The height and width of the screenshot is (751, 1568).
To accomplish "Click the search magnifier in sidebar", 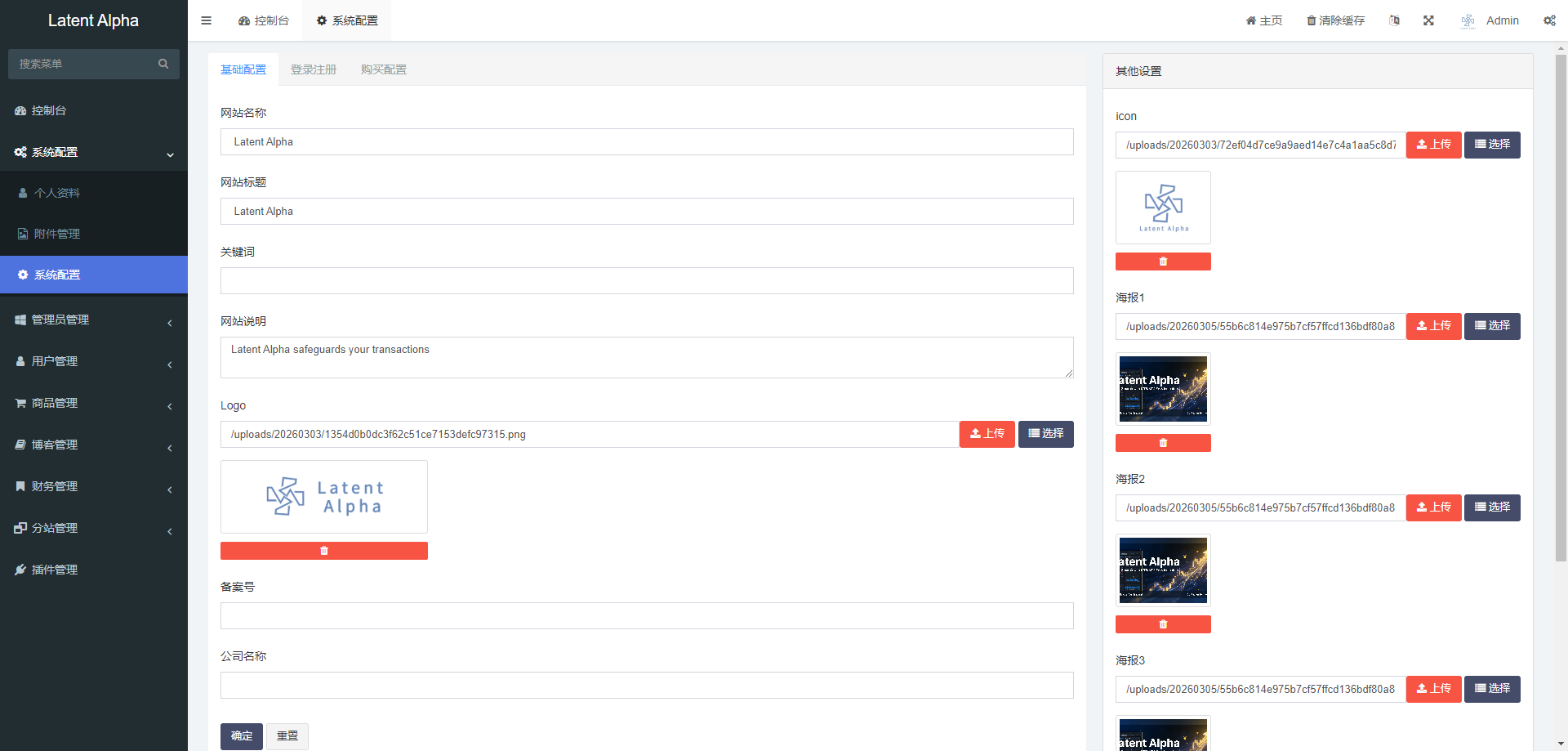I will click(163, 64).
